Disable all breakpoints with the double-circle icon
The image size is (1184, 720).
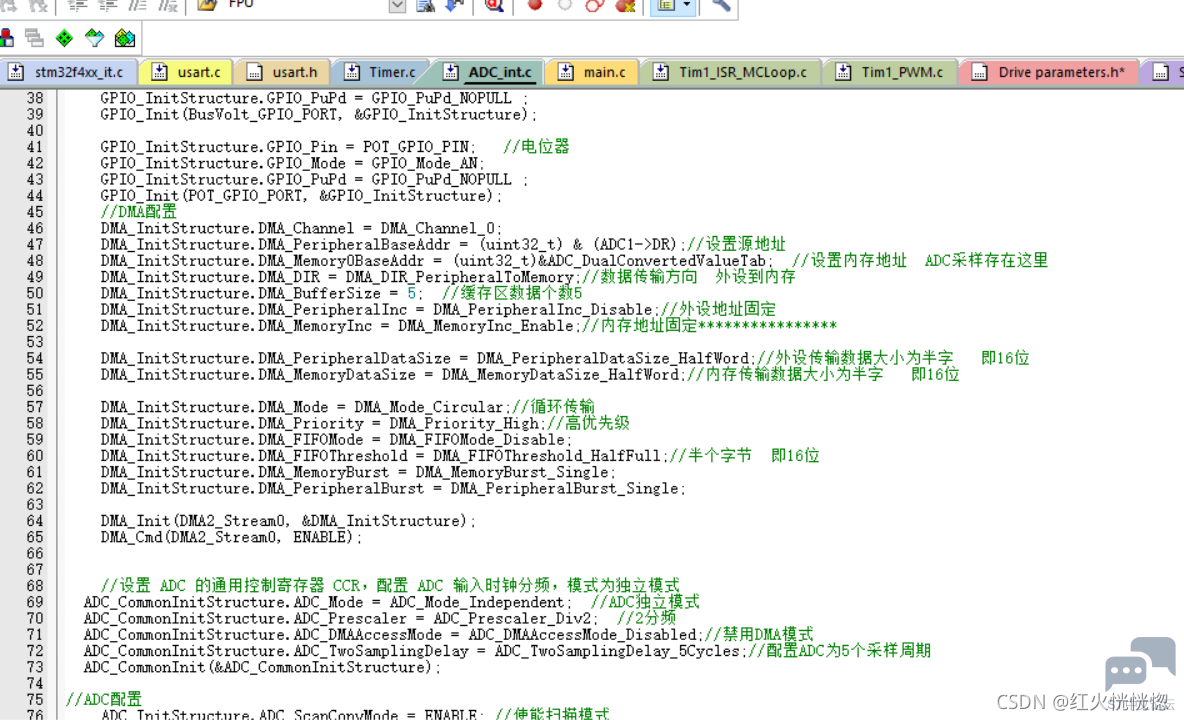[x=594, y=5]
